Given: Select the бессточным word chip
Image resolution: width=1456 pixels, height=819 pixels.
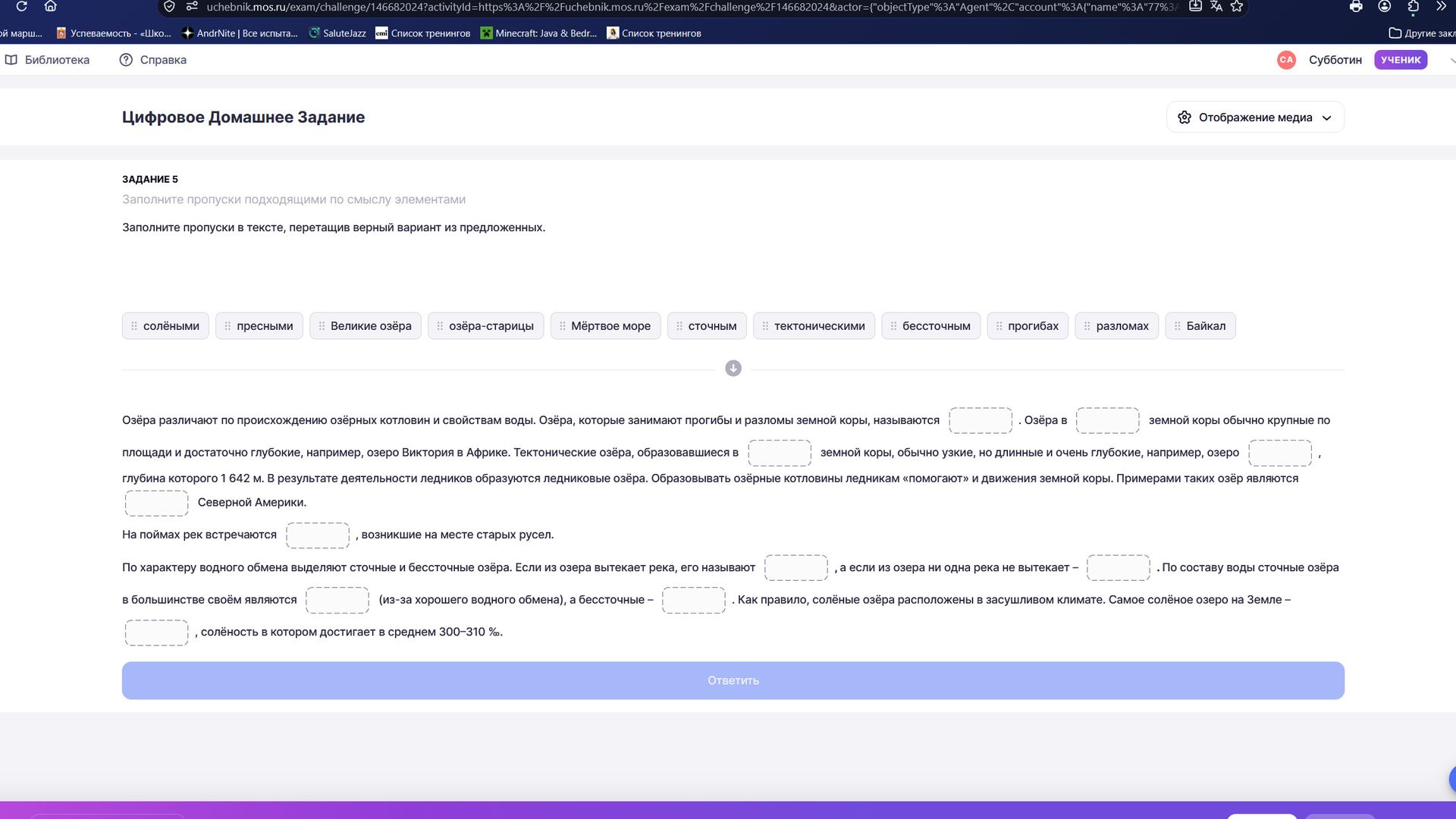Looking at the screenshot, I should [930, 326].
